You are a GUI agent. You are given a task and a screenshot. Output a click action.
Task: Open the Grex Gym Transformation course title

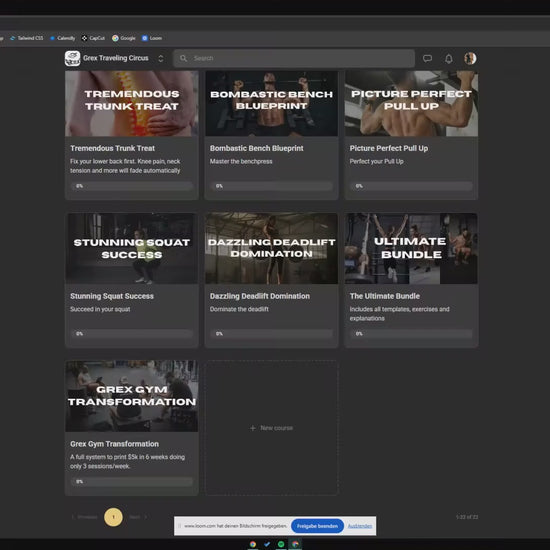114,444
